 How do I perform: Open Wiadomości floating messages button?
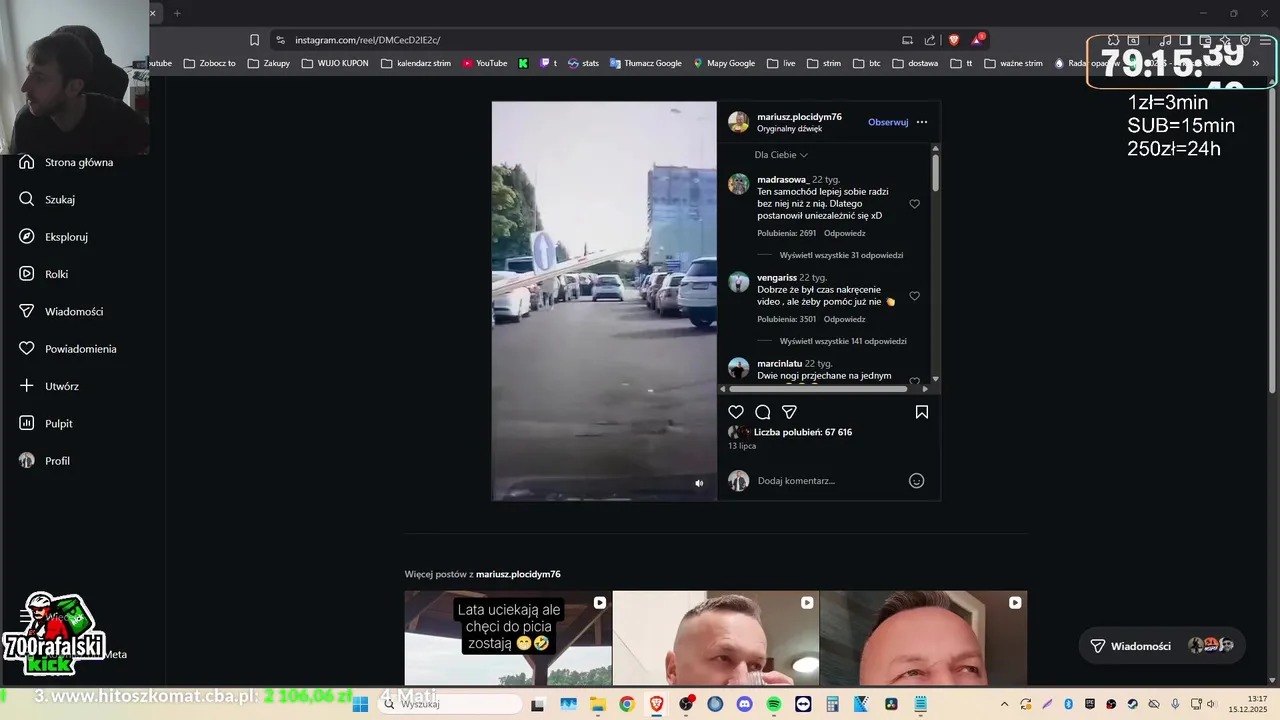point(1163,646)
